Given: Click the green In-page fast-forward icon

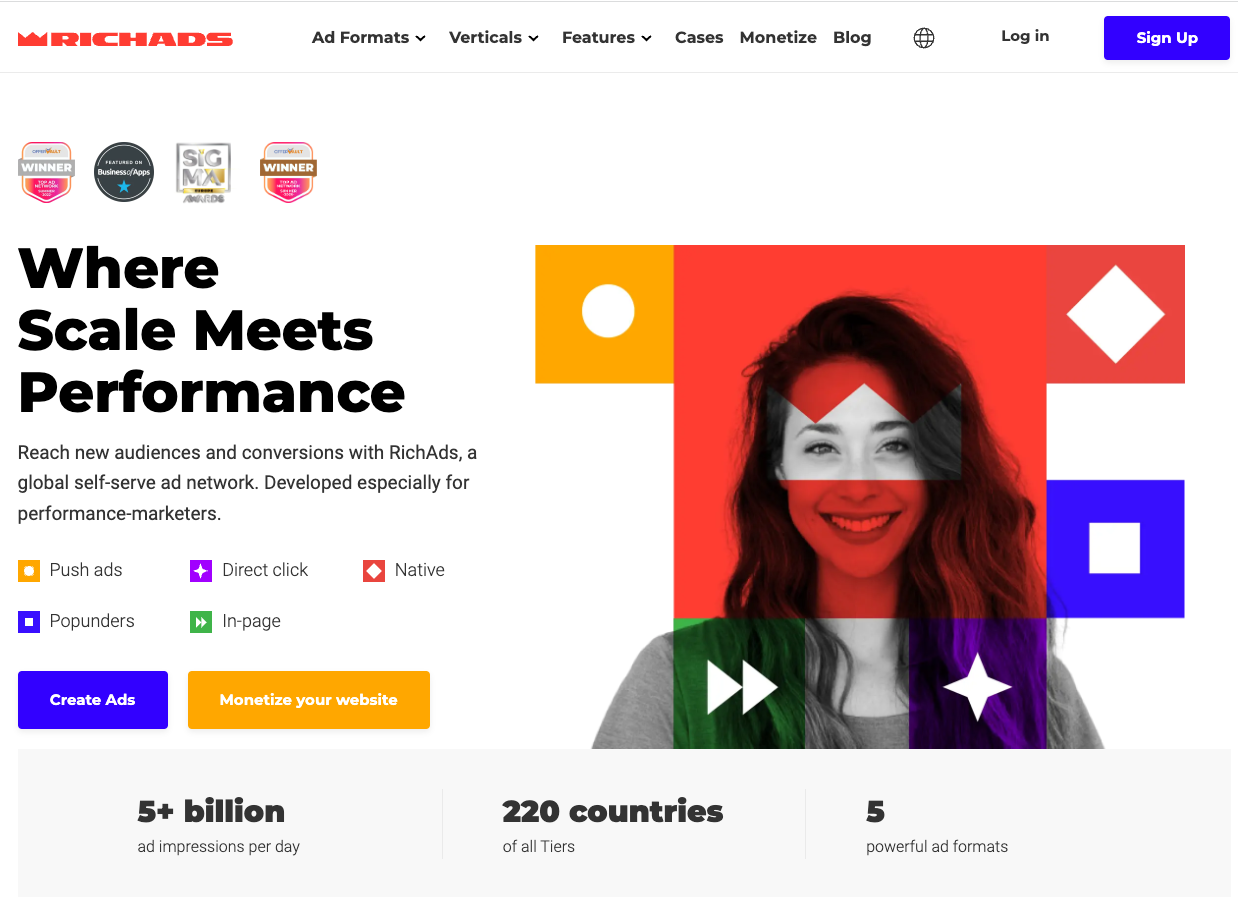Looking at the screenshot, I should [x=201, y=622].
